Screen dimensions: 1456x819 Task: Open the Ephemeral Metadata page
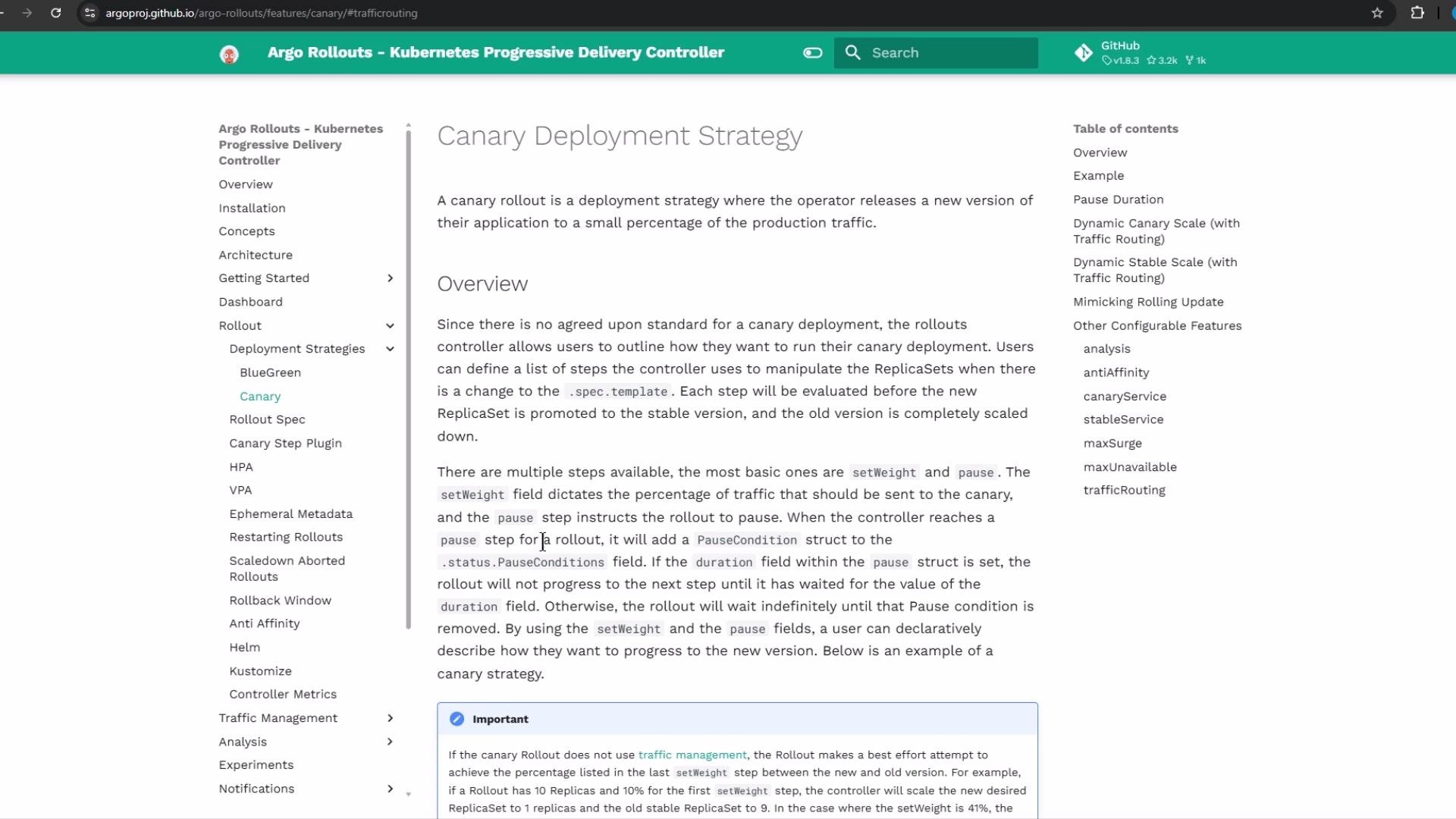pyautogui.click(x=290, y=513)
